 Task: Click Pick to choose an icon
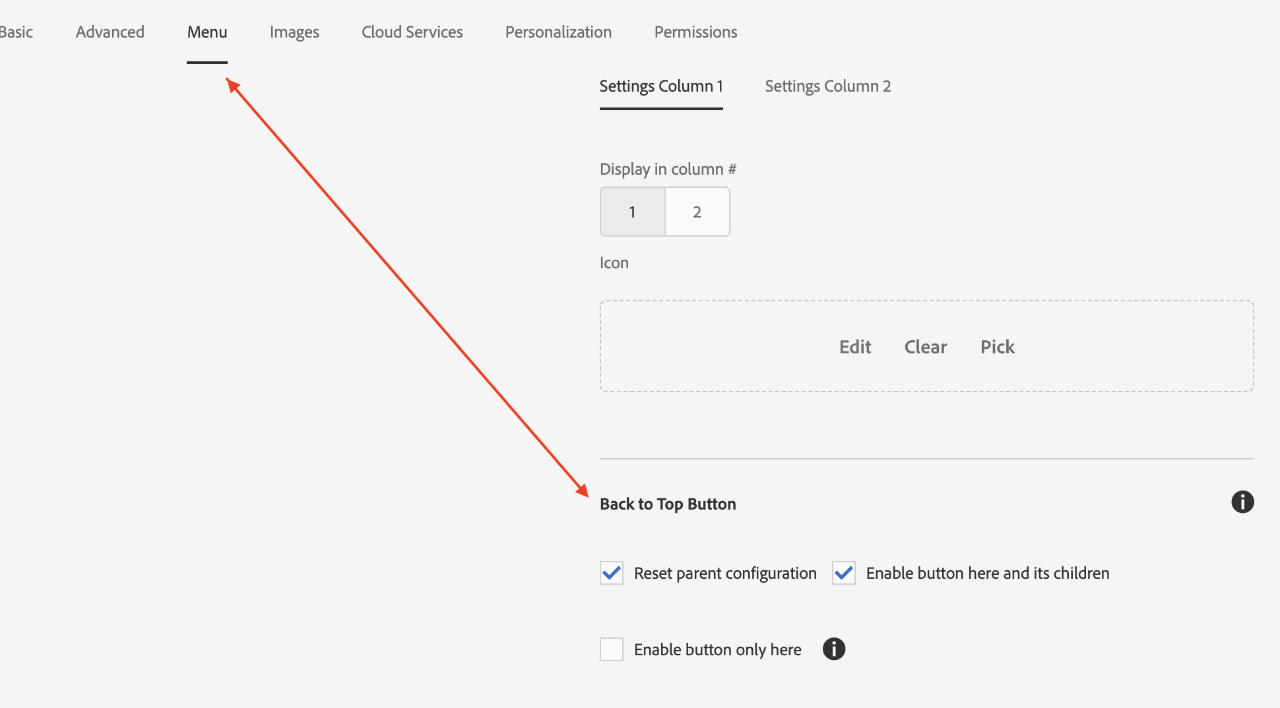(997, 346)
